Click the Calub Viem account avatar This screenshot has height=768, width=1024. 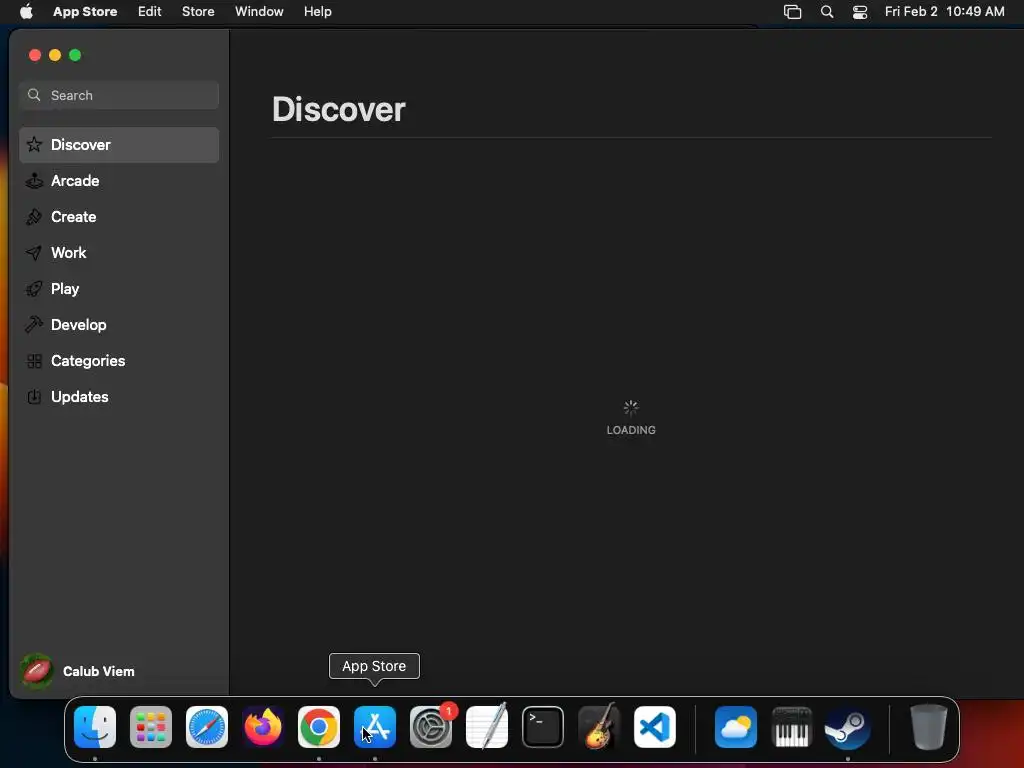(x=37, y=671)
